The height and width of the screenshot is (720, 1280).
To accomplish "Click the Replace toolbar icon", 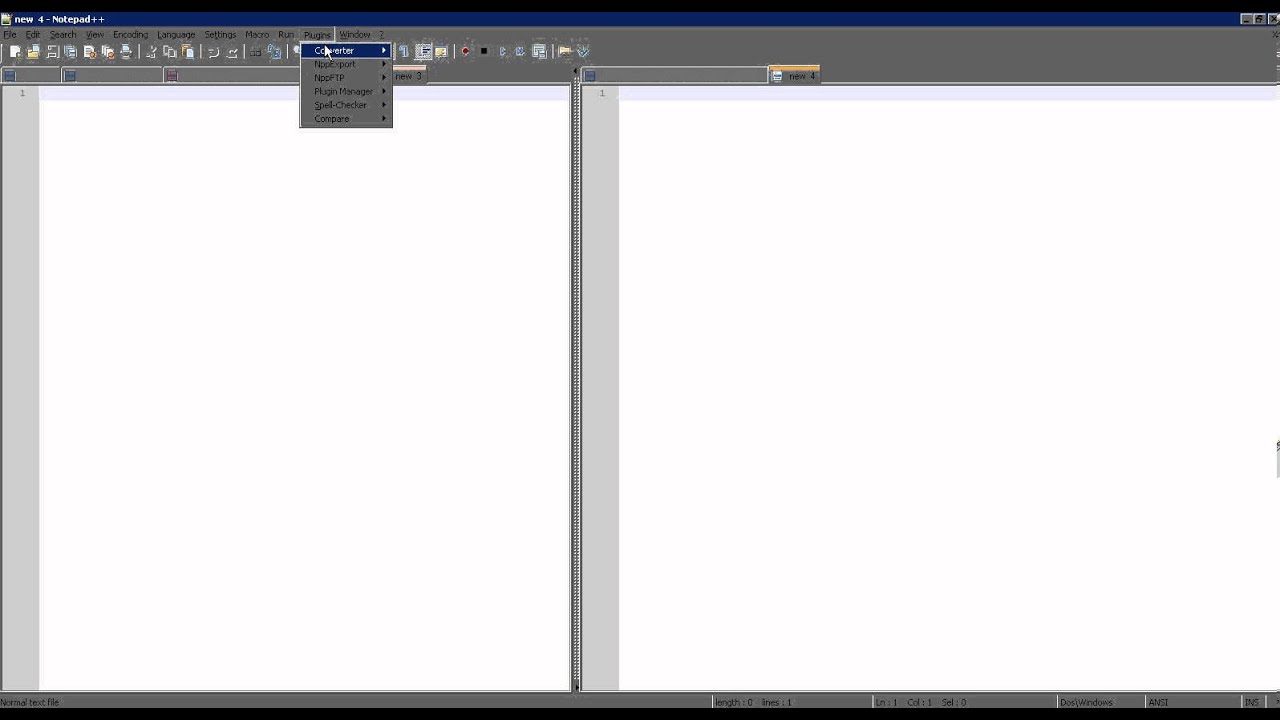I will 274,51.
